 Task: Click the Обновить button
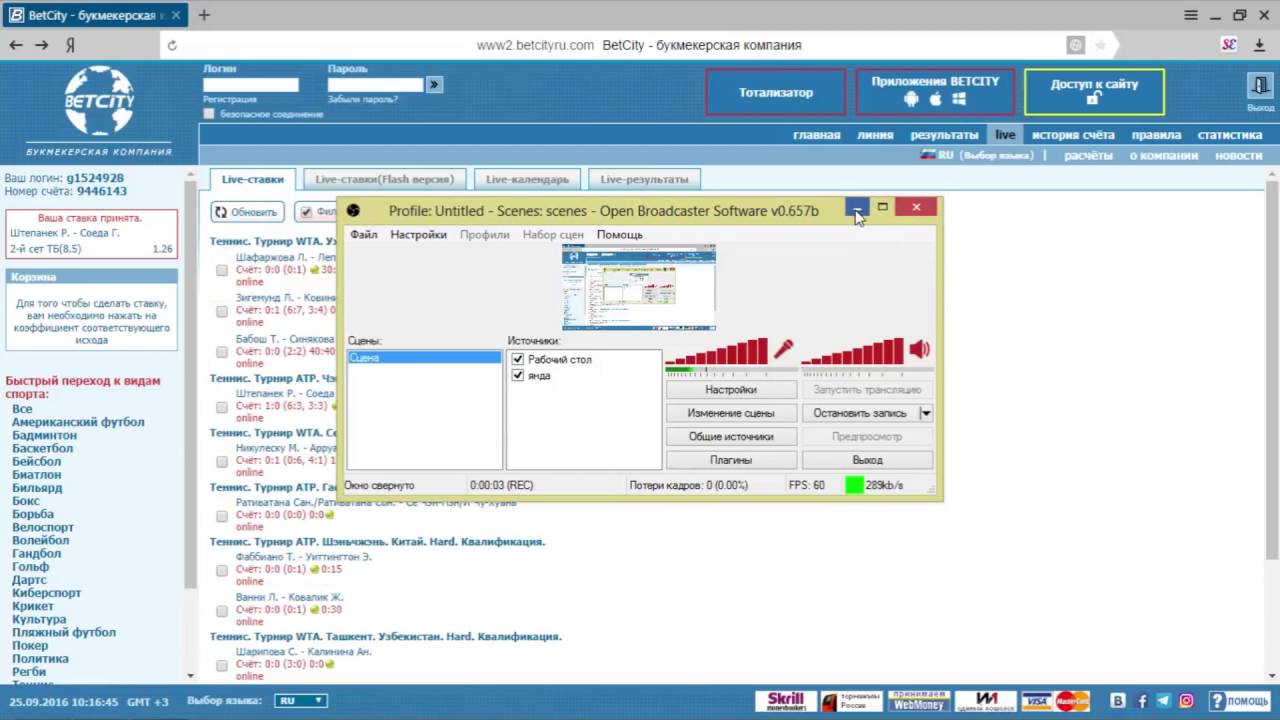click(247, 212)
